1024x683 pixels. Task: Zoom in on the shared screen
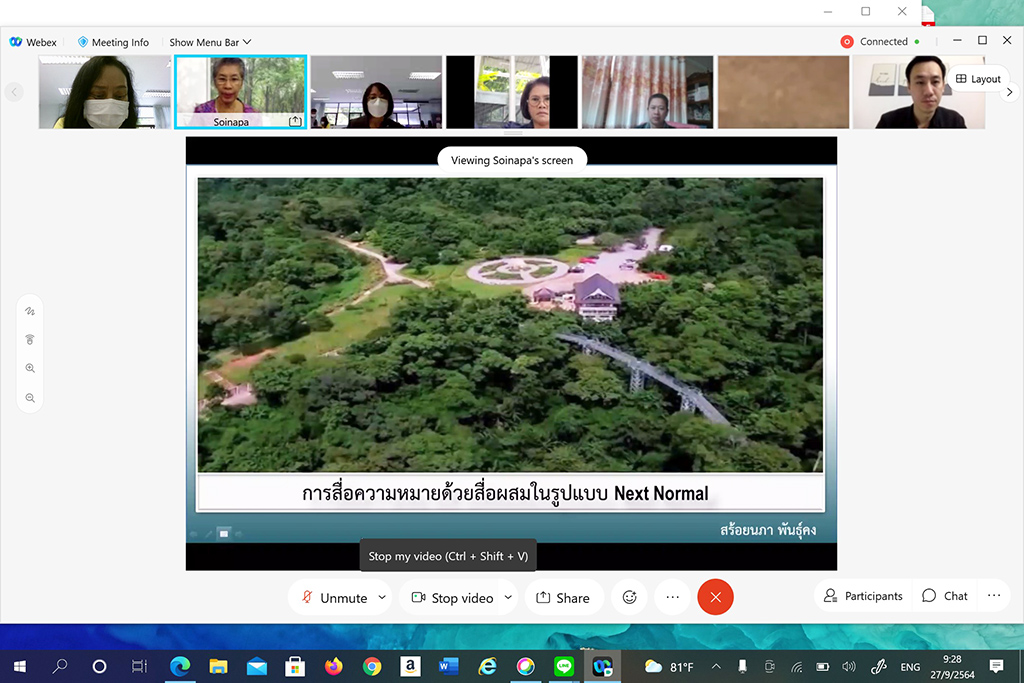click(x=30, y=368)
